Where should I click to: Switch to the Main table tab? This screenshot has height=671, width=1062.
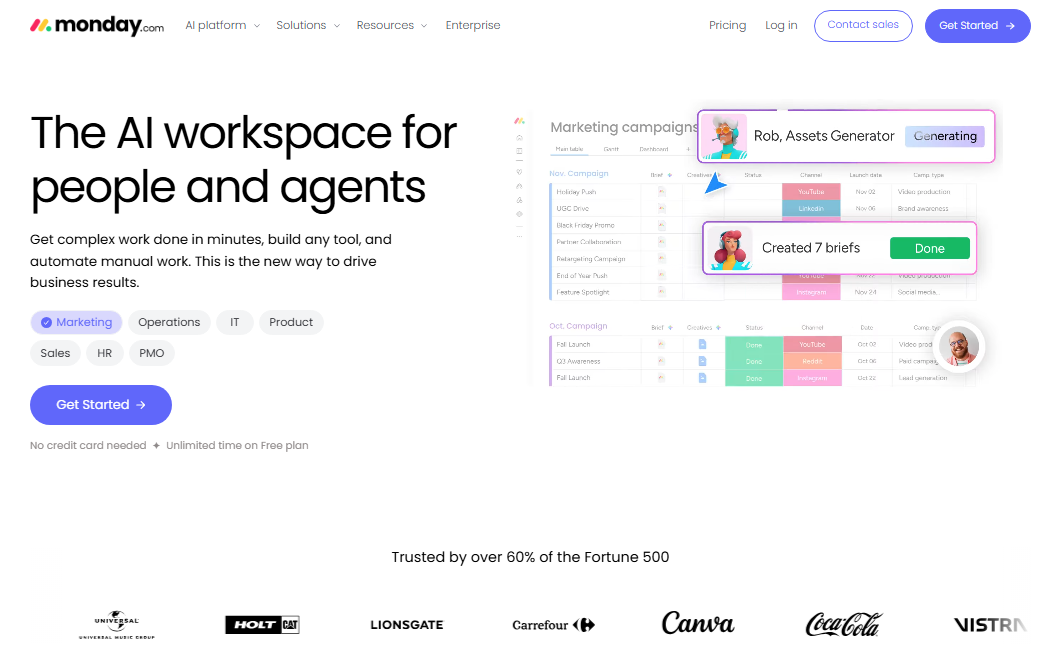(x=569, y=149)
